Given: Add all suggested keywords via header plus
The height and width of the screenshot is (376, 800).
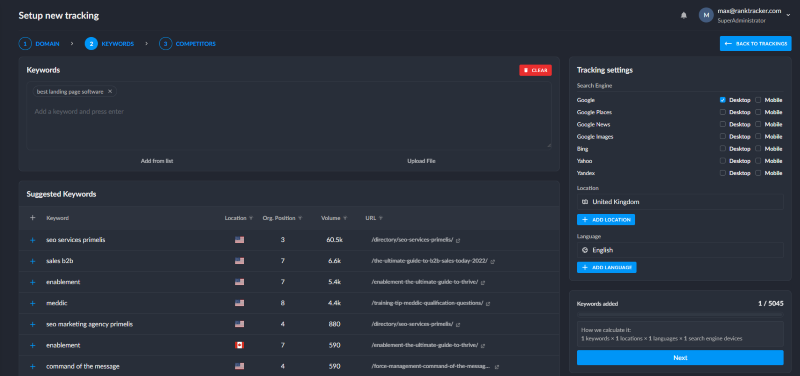Looking at the screenshot, I should pos(33,218).
